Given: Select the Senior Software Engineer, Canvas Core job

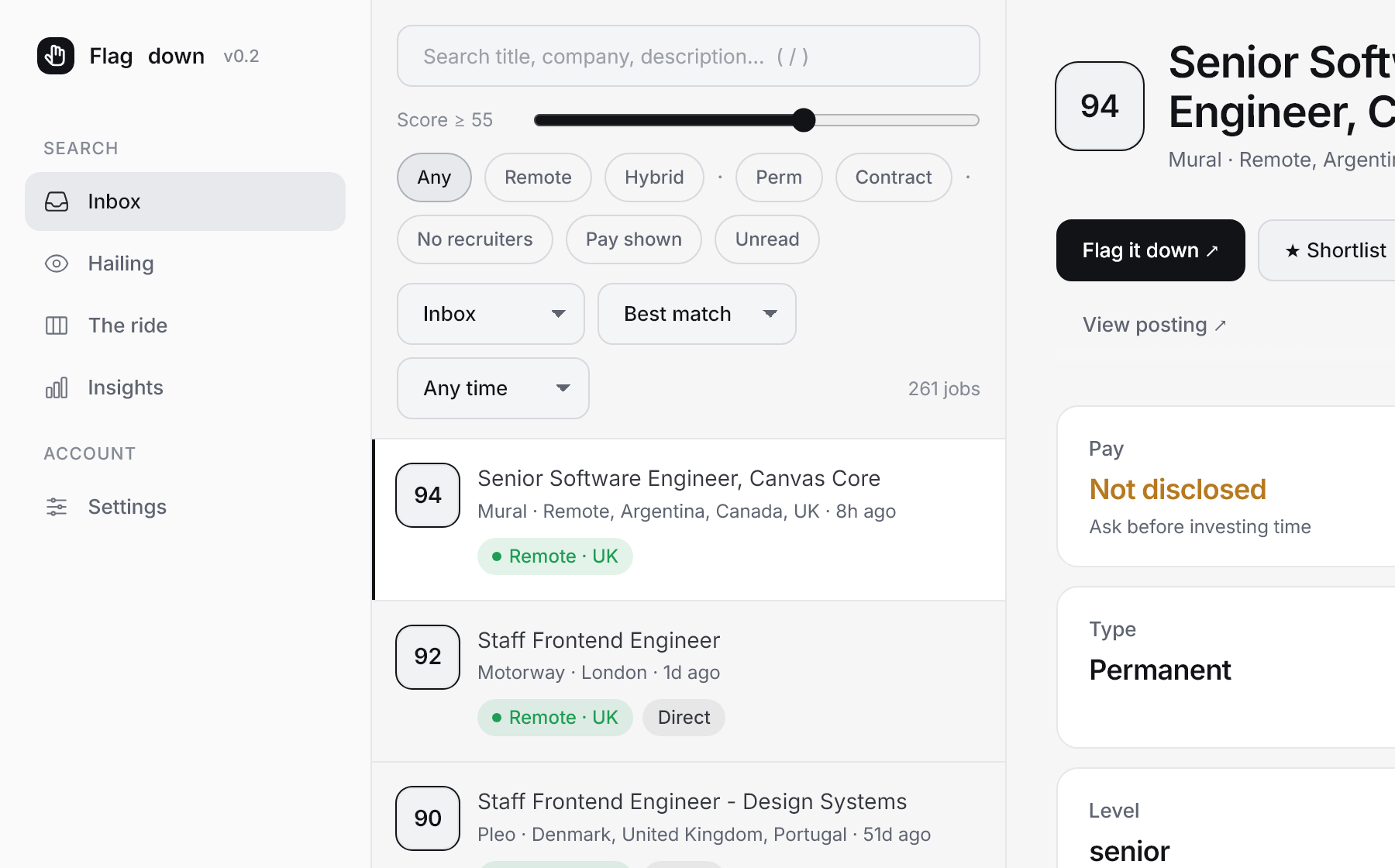Looking at the screenshot, I should click(x=689, y=520).
